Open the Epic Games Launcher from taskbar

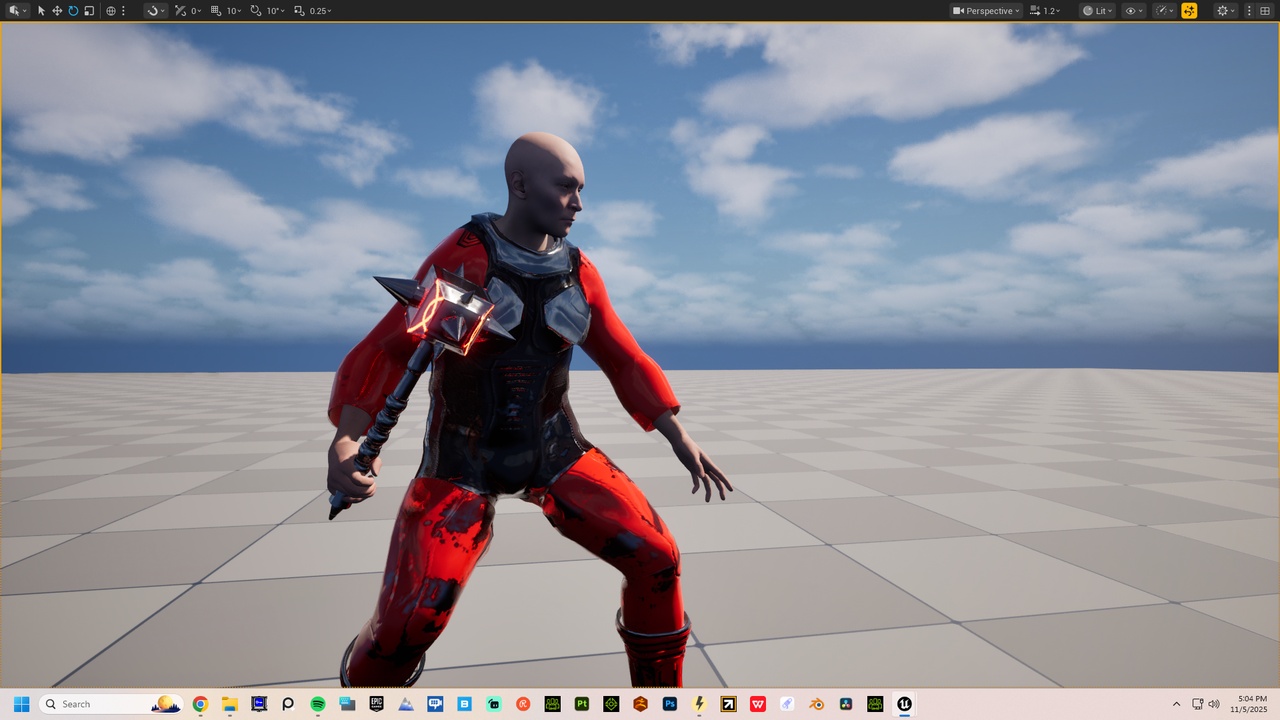click(x=376, y=704)
